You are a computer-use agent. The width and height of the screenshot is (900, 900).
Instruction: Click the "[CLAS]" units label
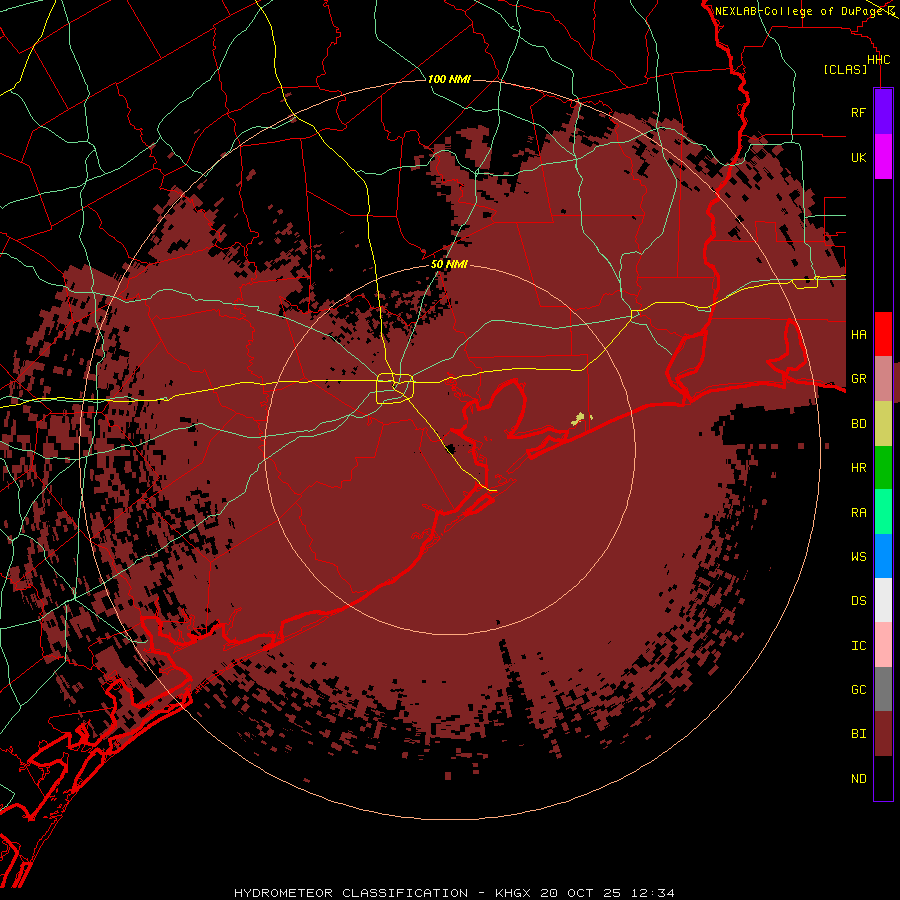(845, 69)
